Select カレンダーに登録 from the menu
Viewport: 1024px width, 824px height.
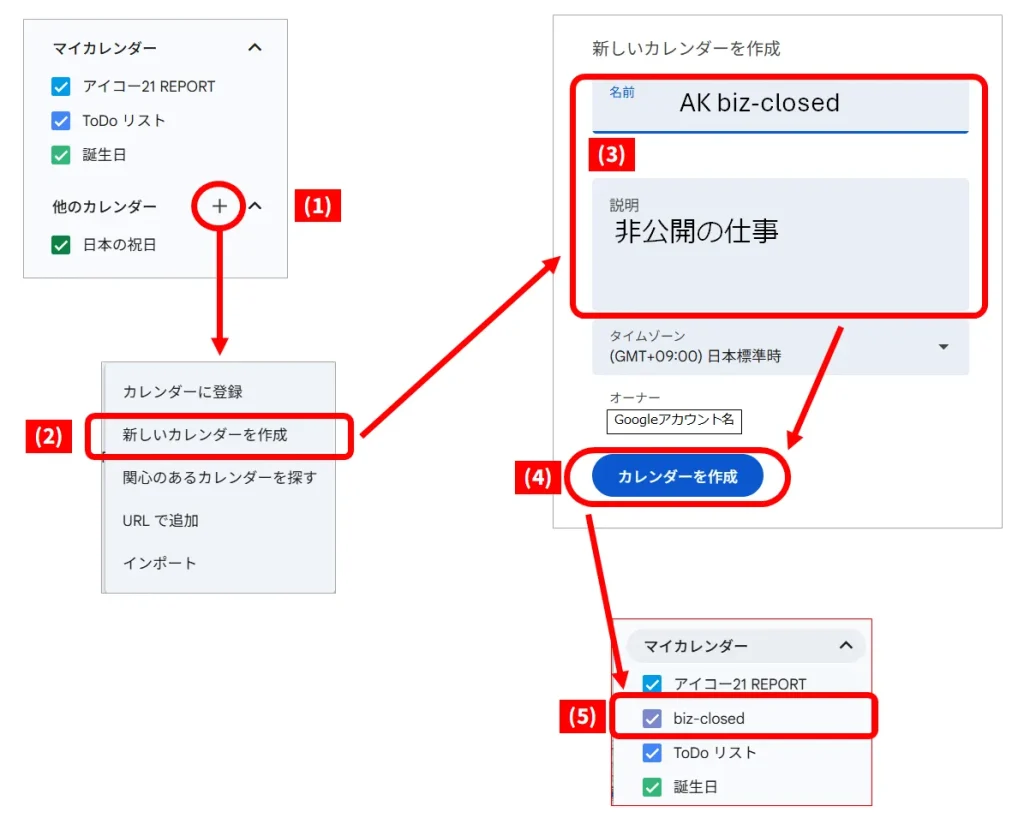coord(183,392)
